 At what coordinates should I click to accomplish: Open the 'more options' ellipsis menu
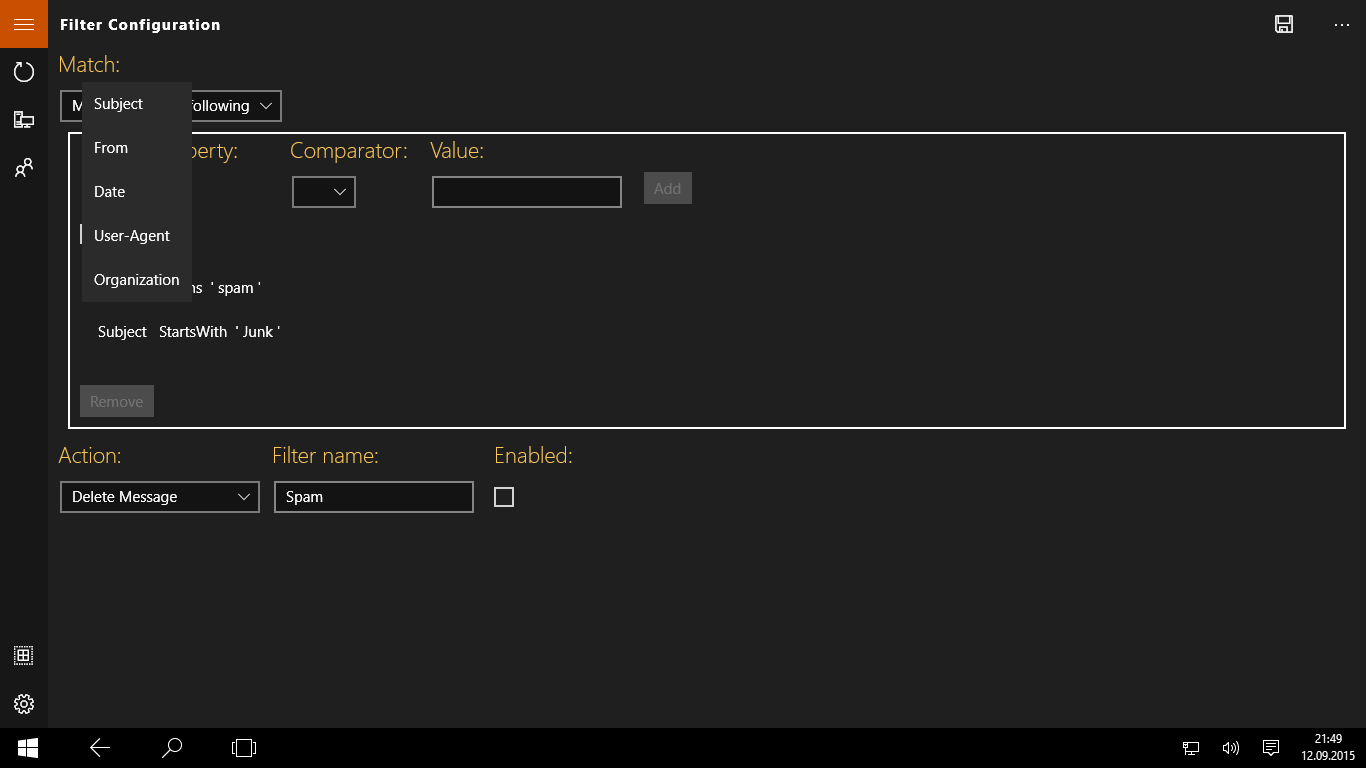pos(1340,24)
